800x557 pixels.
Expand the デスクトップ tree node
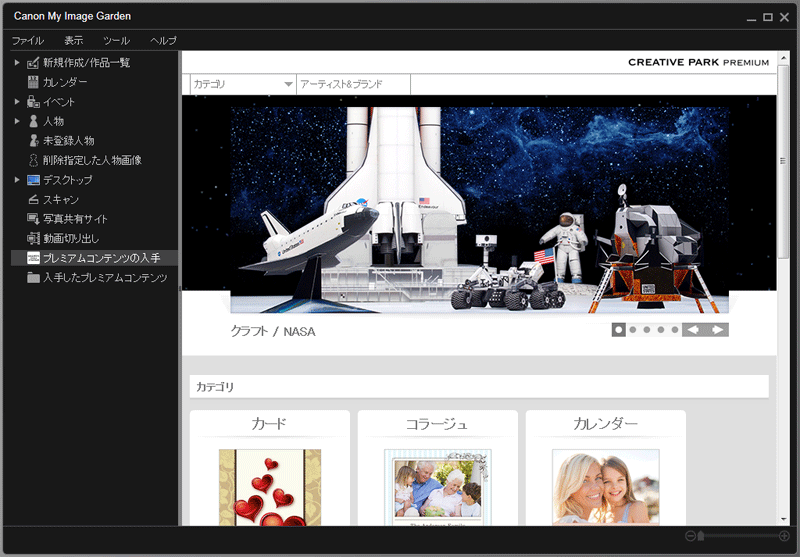[x=17, y=180]
